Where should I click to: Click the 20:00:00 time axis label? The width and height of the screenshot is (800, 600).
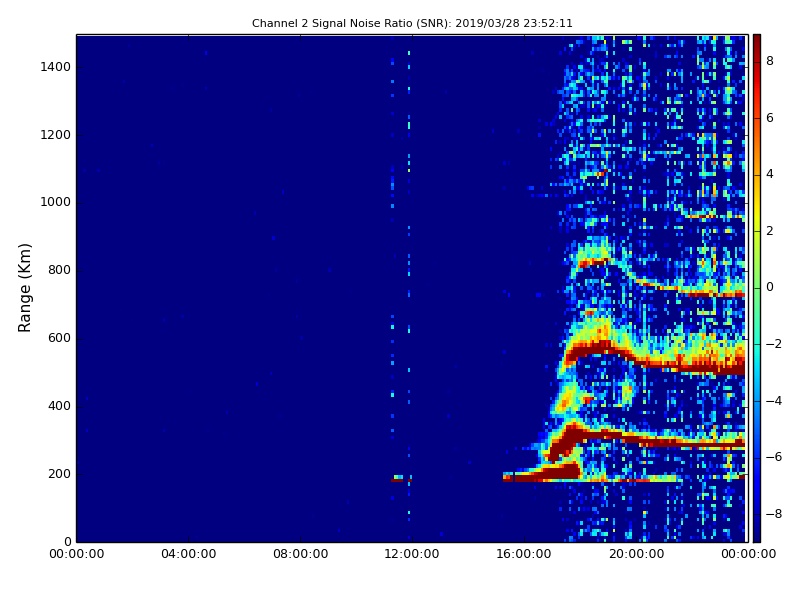[636, 554]
